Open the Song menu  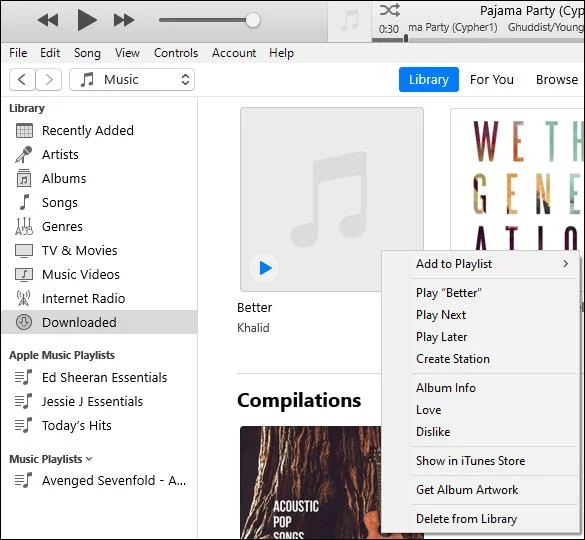click(87, 53)
